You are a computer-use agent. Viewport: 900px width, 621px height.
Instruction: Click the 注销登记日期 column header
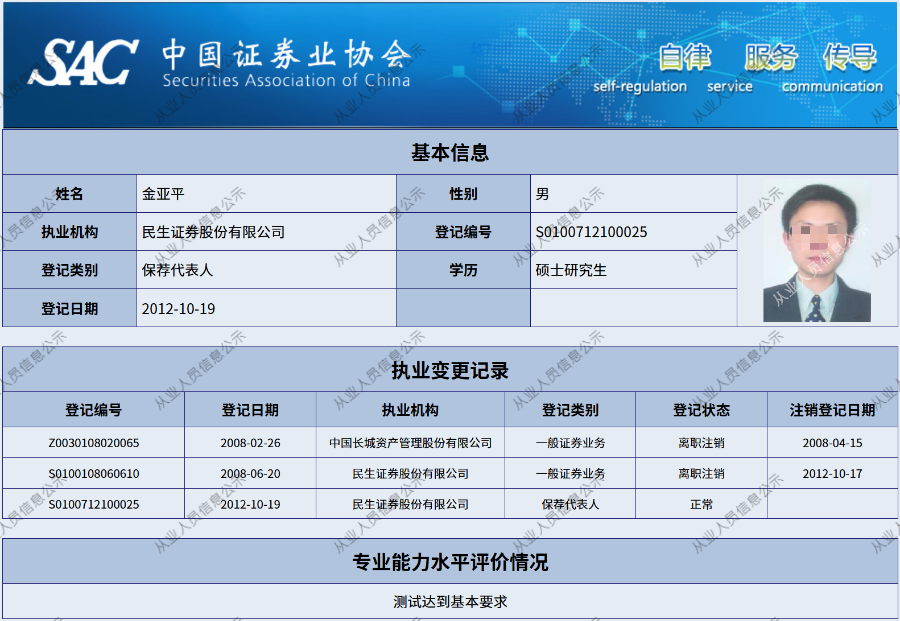point(832,410)
